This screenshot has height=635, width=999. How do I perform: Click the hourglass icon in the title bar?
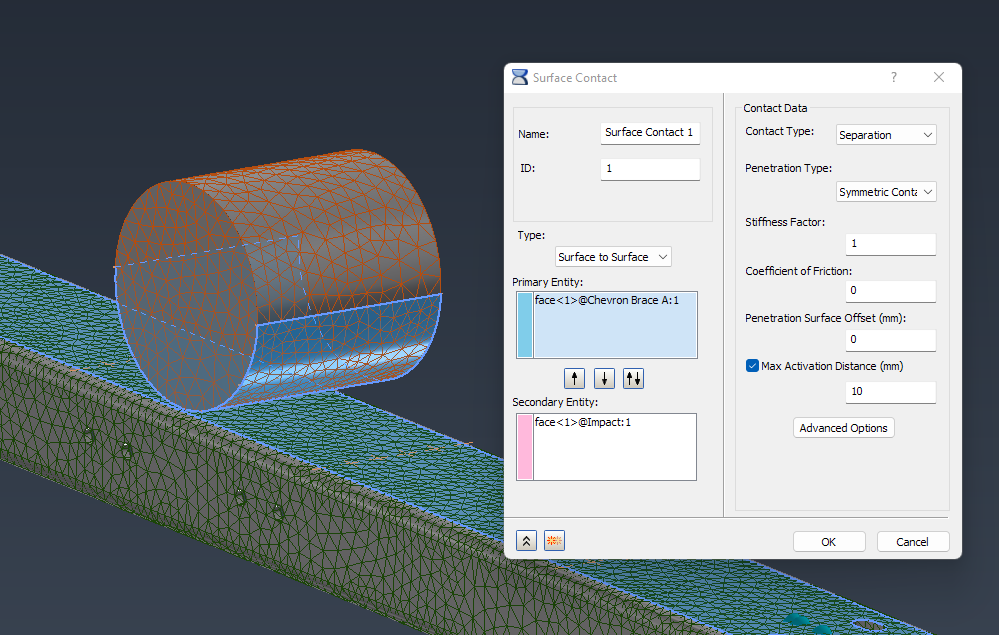(520, 77)
